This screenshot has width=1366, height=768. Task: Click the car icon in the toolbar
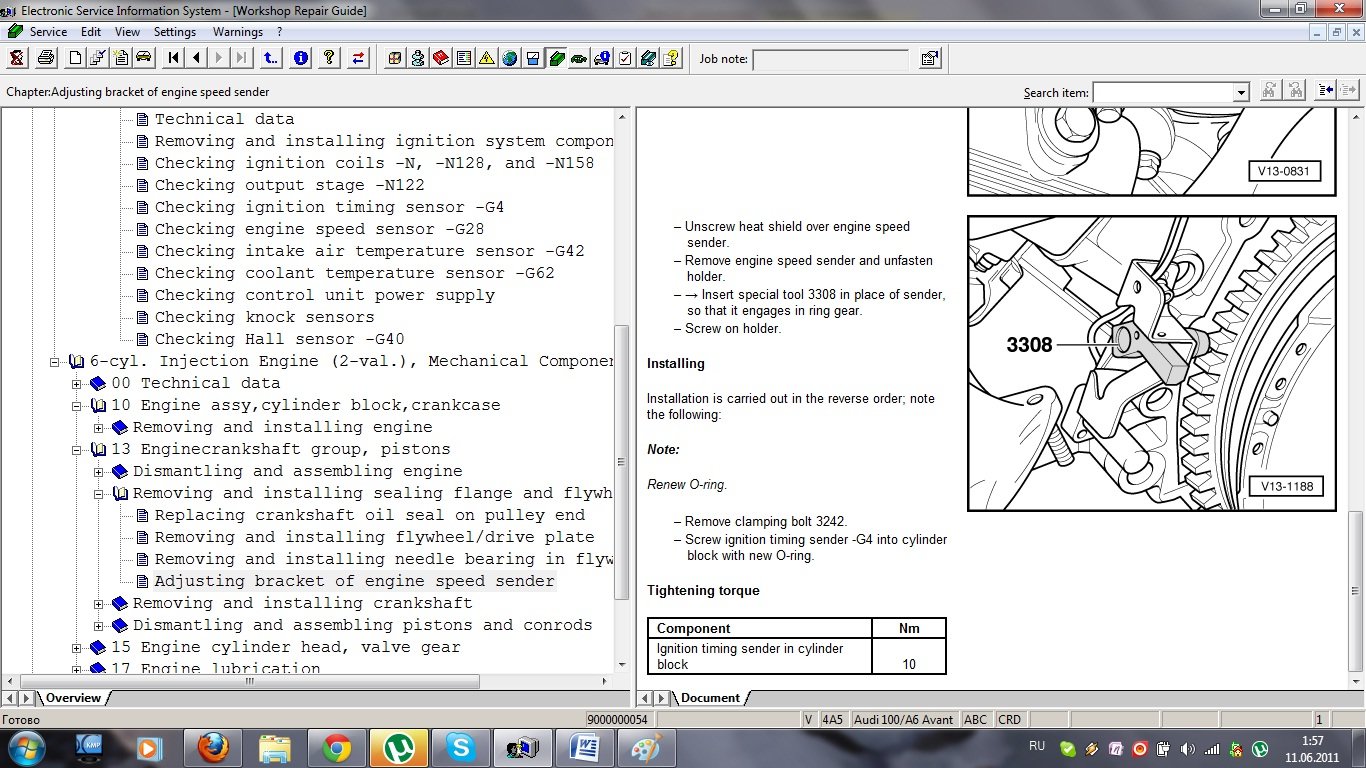[x=143, y=58]
